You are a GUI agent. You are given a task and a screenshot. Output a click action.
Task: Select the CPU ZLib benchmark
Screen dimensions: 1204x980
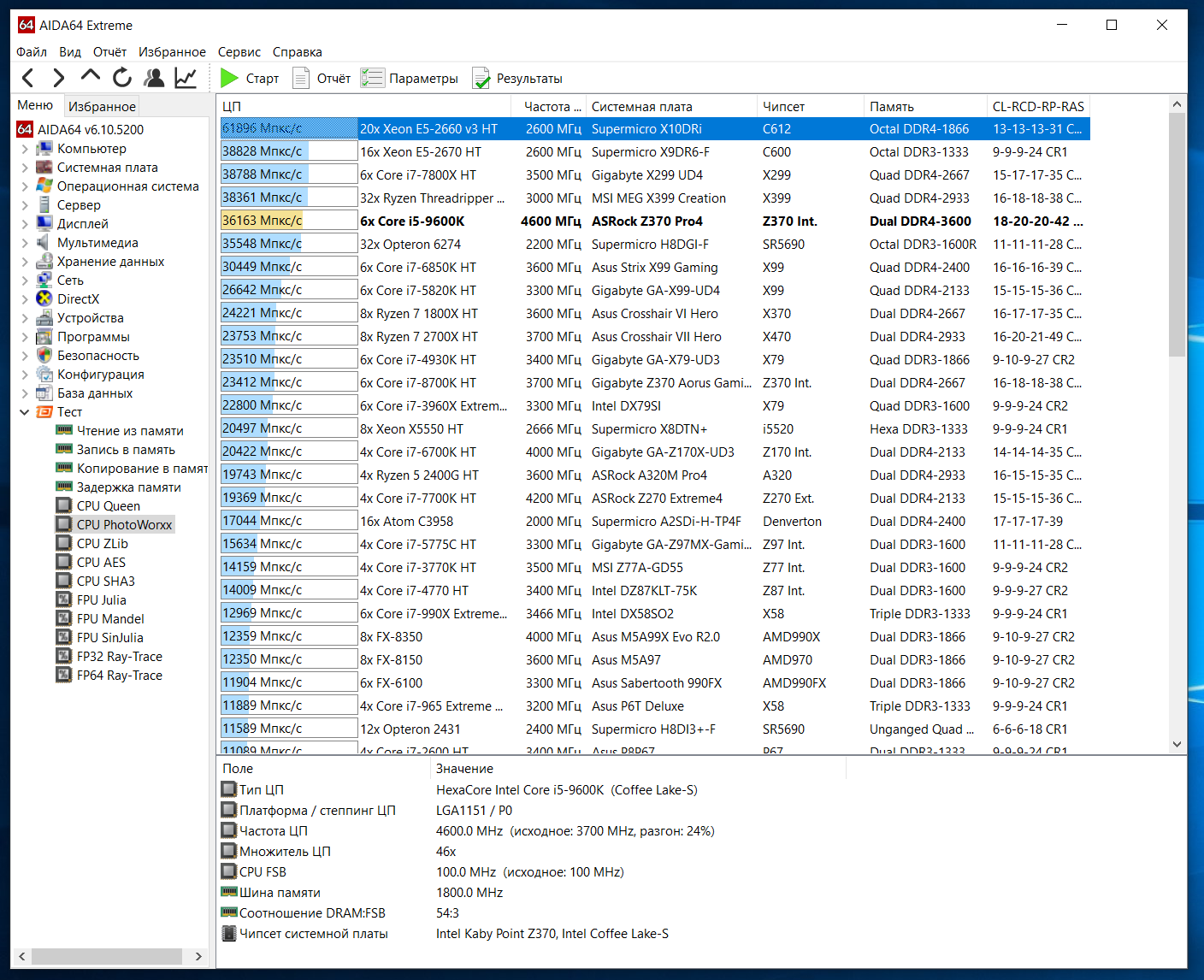coord(103,543)
